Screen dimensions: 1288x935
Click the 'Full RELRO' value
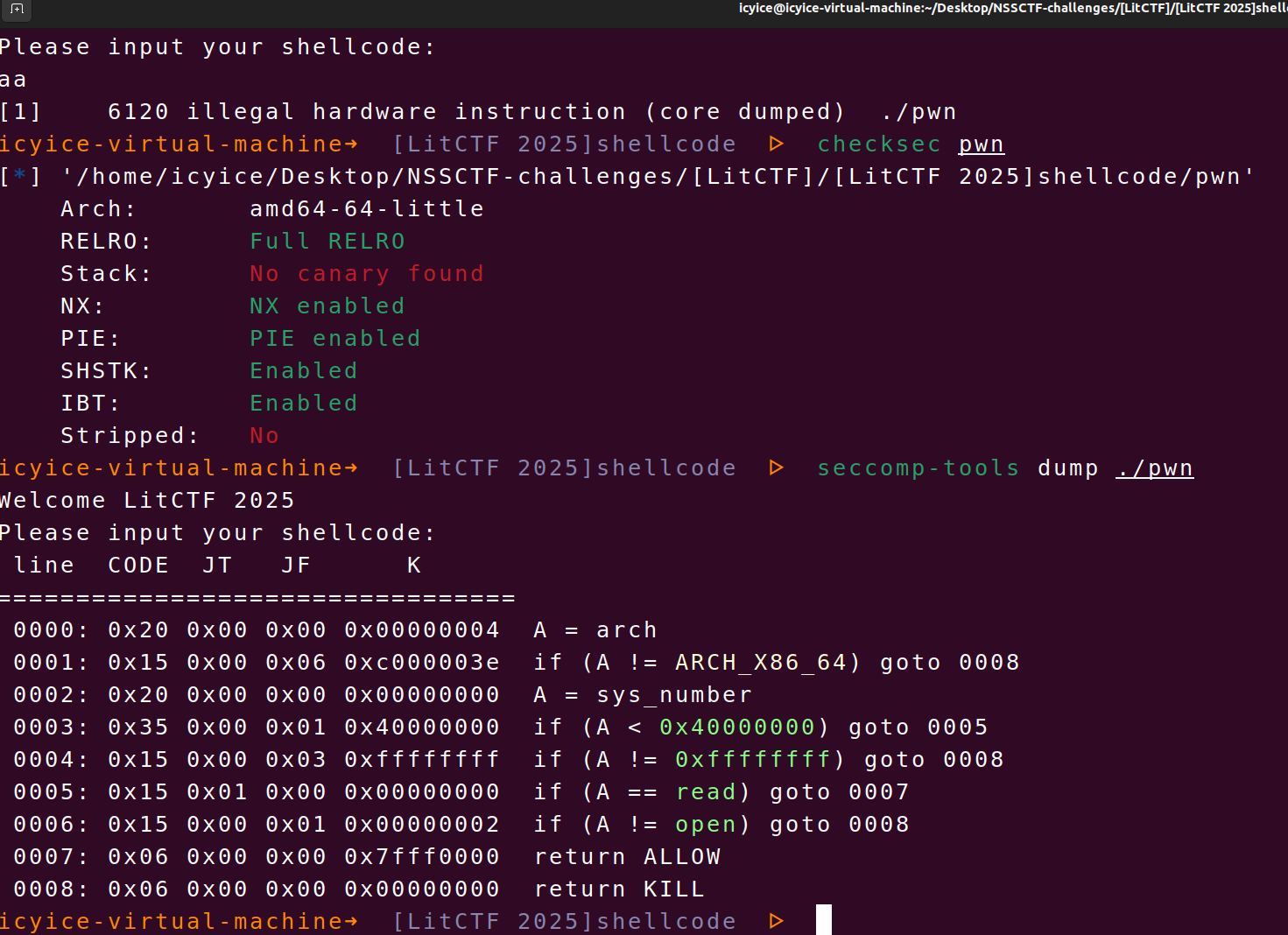click(327, 241)
